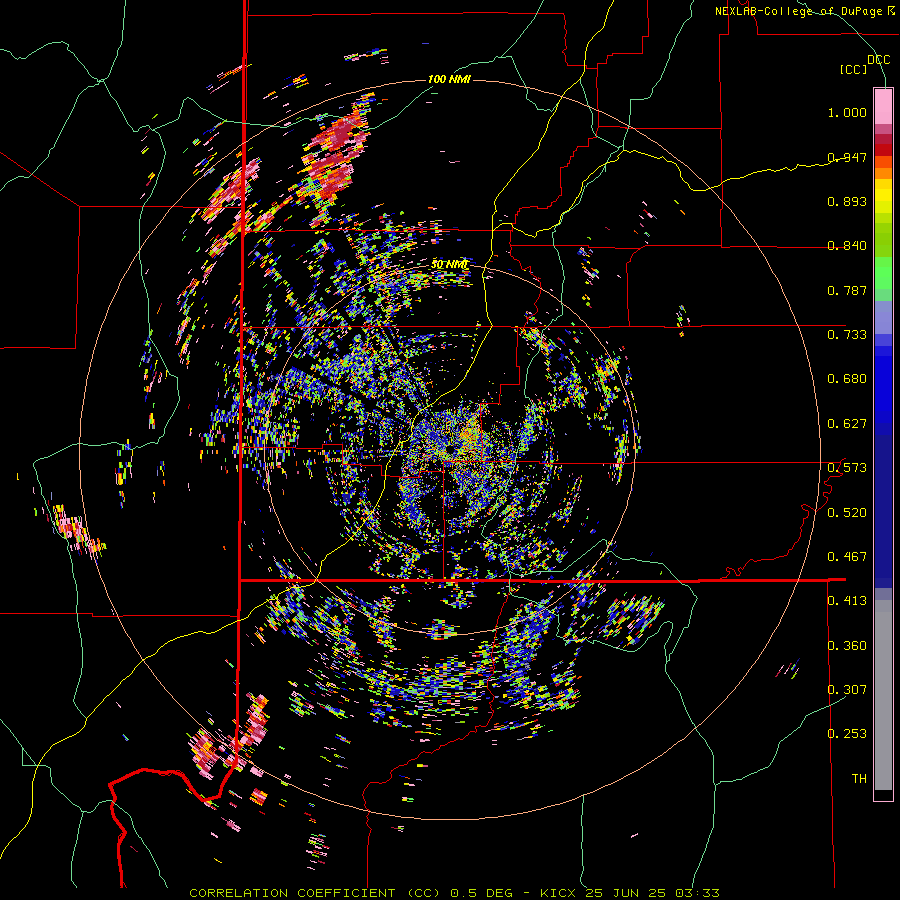Image resolution: width=900 pixels, height=900 pixels.
Task: Select the 0.467 scale value
Action: pyautogui.click(x=847, y=557)
